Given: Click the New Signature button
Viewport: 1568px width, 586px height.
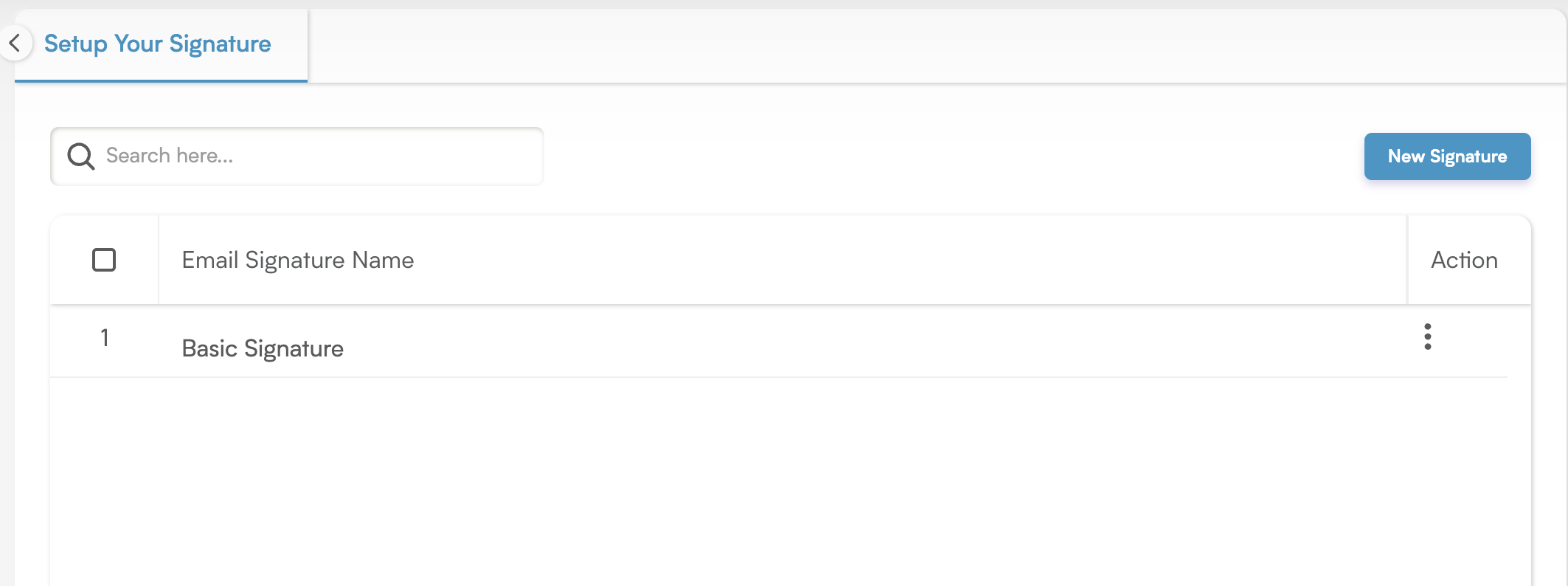Looking at the screenshot, I should (1447, 156).
